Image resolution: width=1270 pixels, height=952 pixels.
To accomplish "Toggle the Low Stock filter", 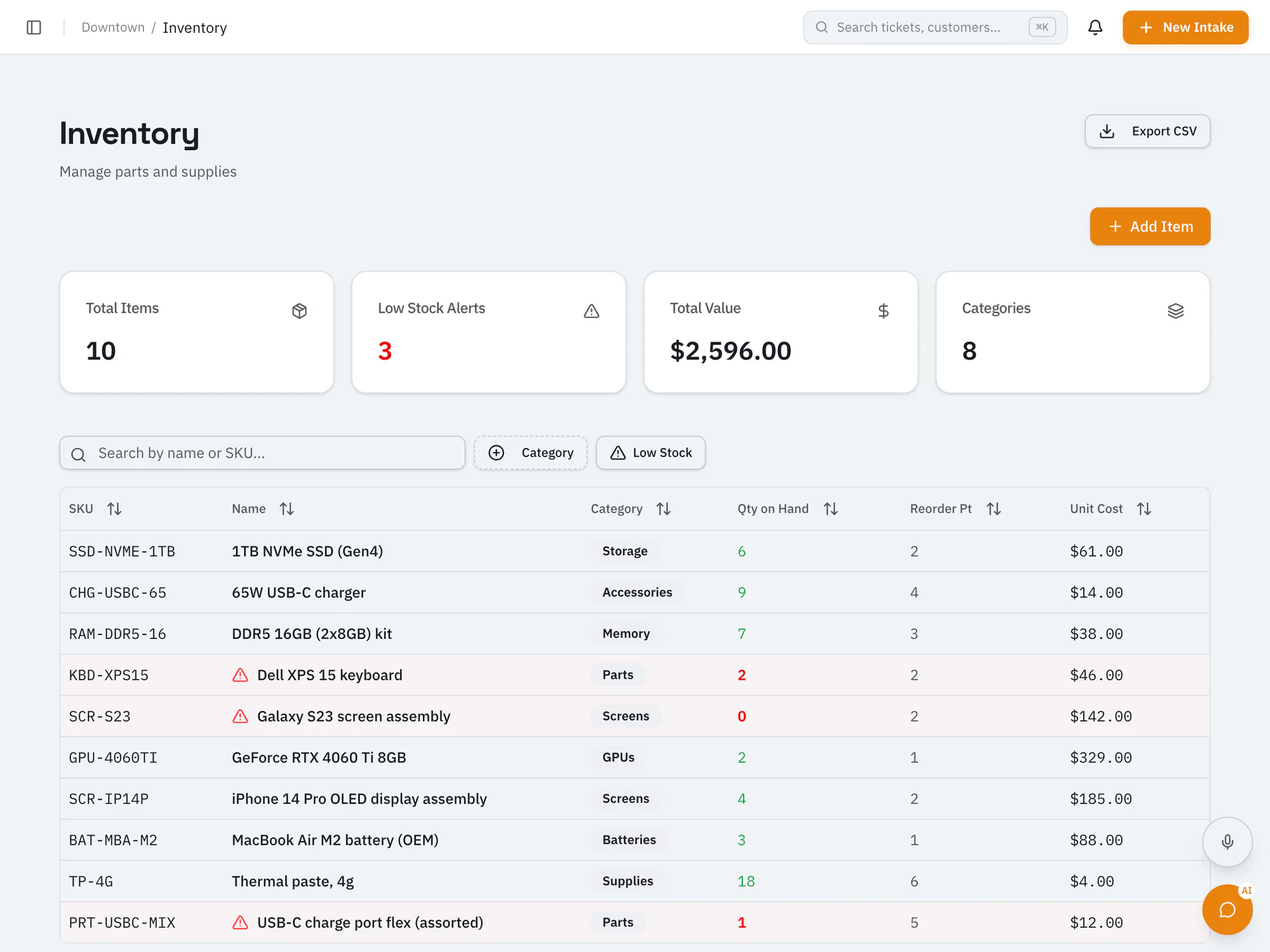I will [651, 453].
